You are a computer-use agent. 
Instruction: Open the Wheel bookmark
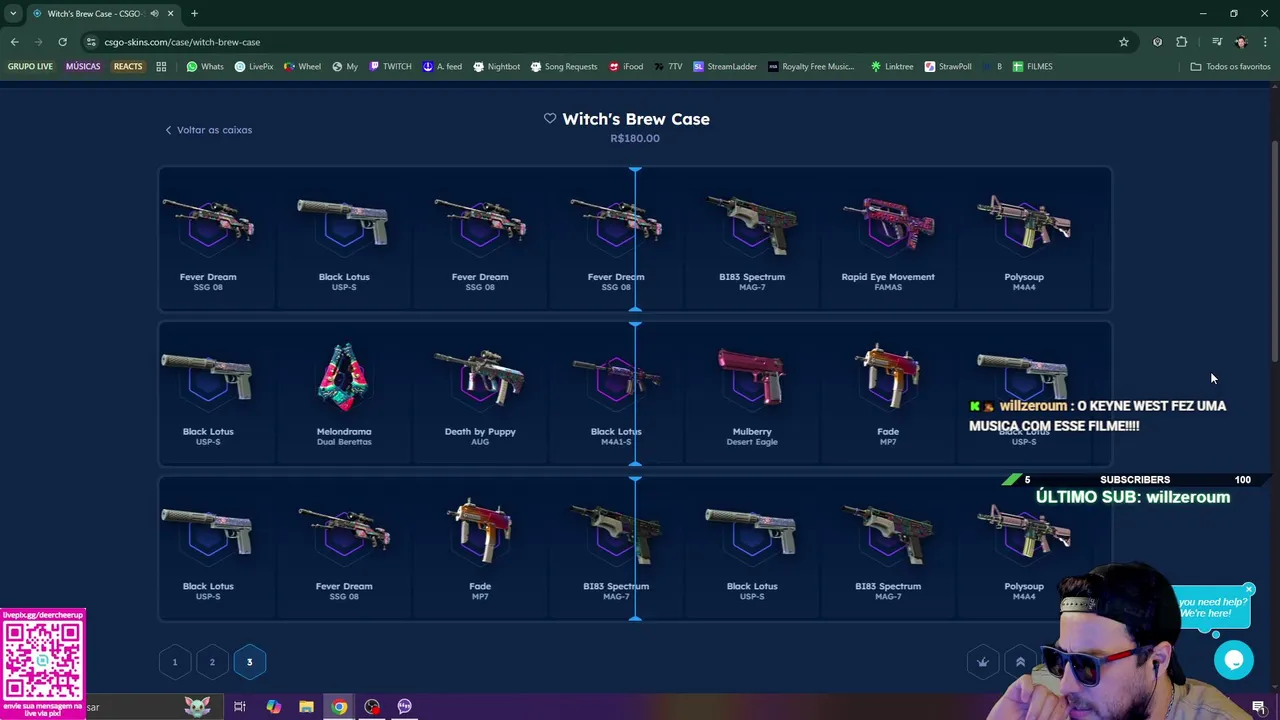click(x=302, y=66)
